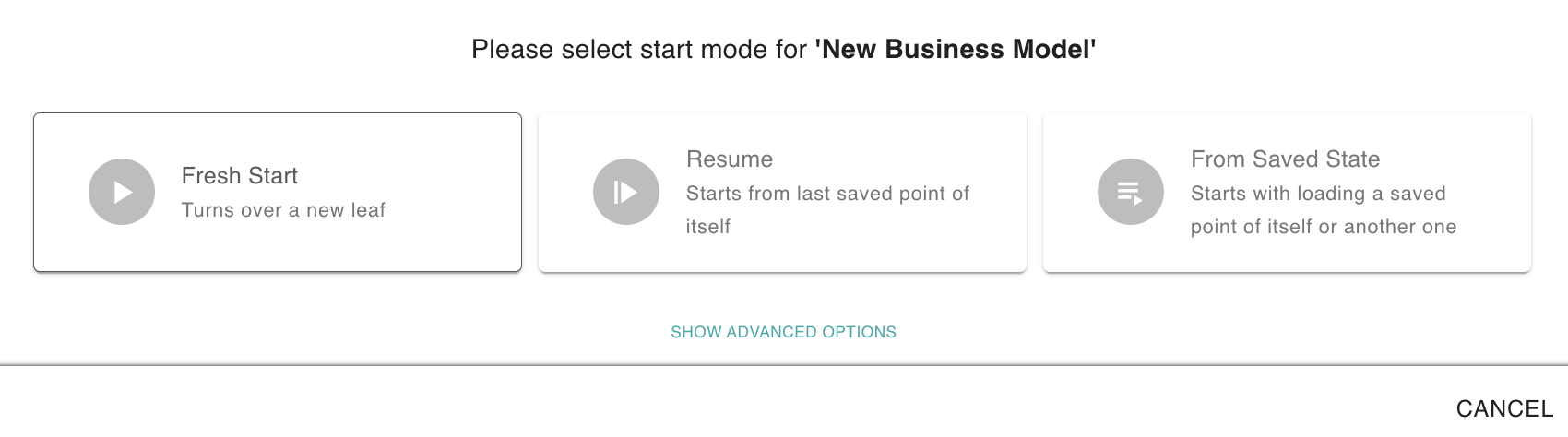Click 'point of itself or another one' line
The height and width of the screenshot is (437, 1568).
pyautogui.click(x=1324, y=227)
